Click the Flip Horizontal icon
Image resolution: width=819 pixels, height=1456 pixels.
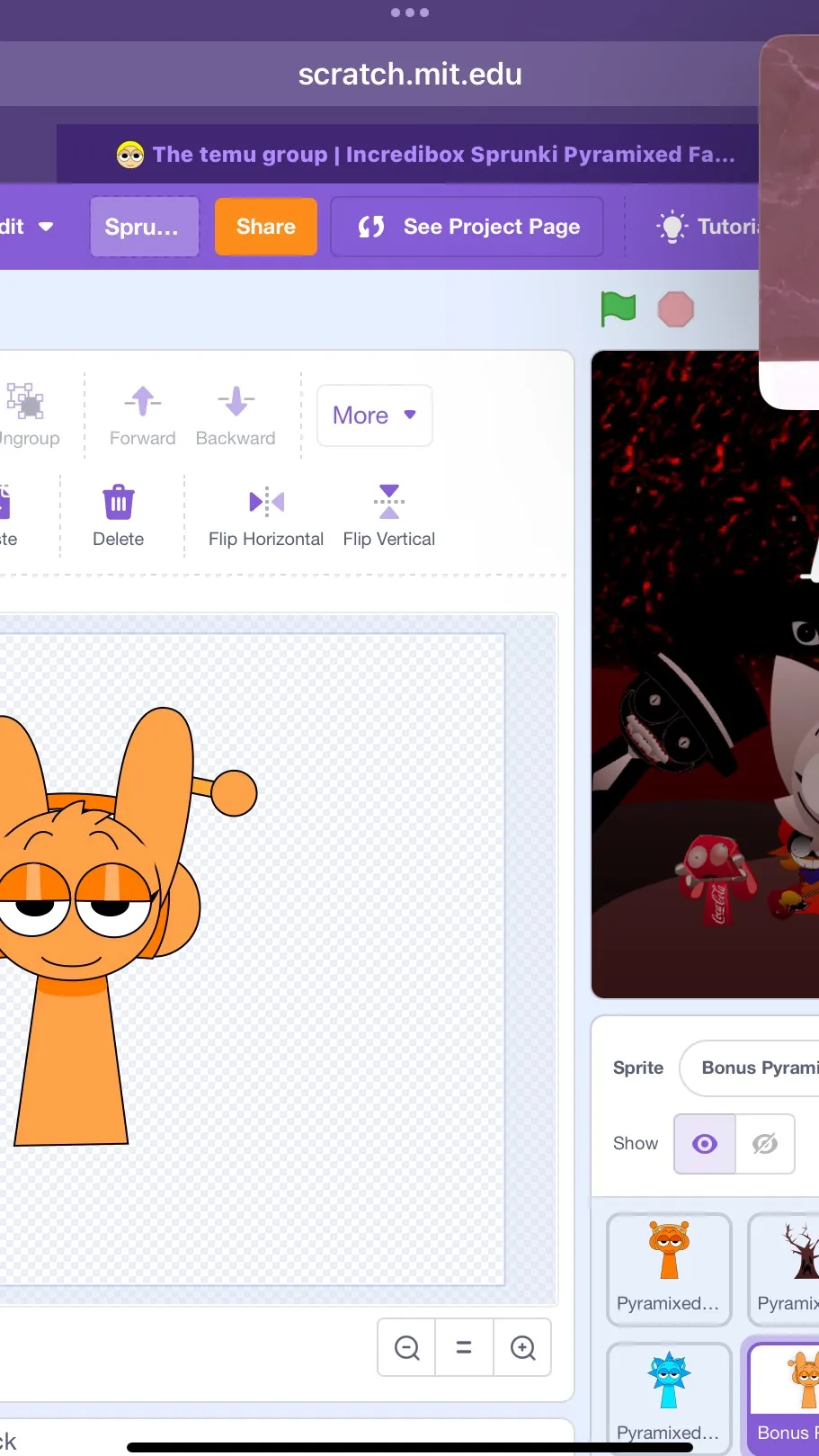pos(266,502)
